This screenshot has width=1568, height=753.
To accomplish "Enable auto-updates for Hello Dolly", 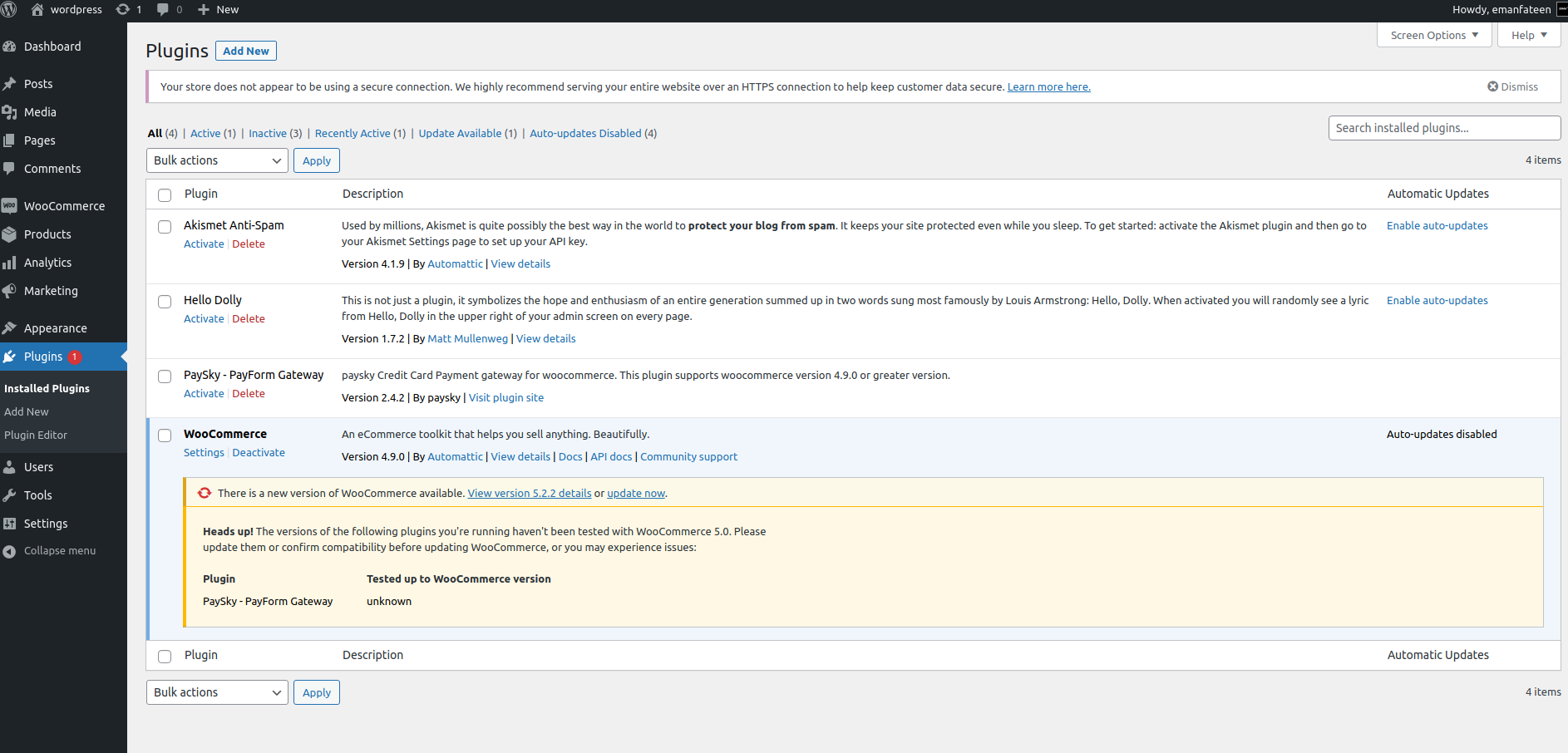I will [x=1437, y=300].
